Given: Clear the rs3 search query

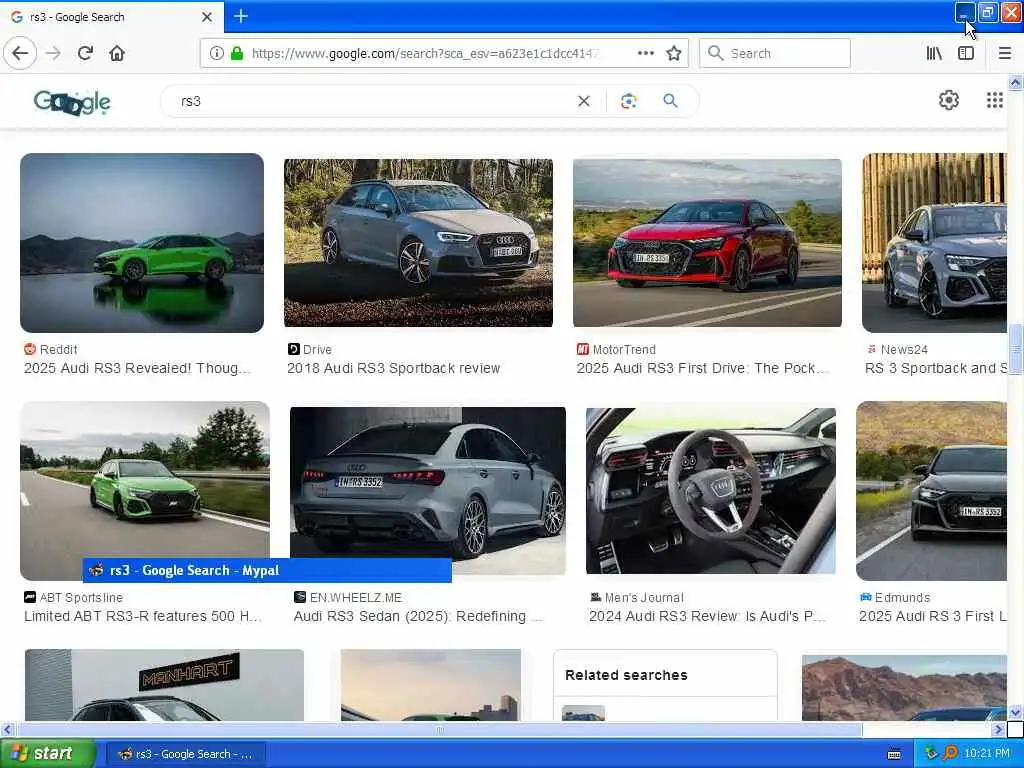Looking at the screenshot, I should (x=584, y=101).
